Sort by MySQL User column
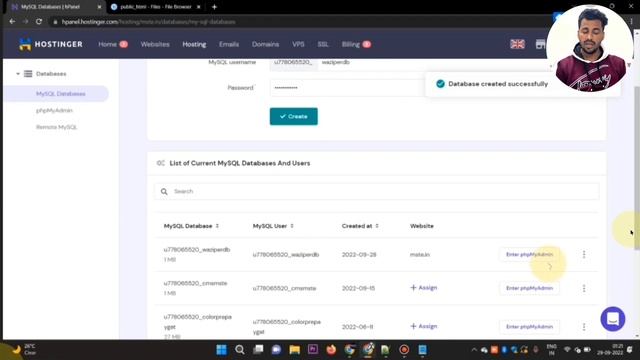Image resolution: width=640 pixels, height=360 pixels. coord(273,226)
